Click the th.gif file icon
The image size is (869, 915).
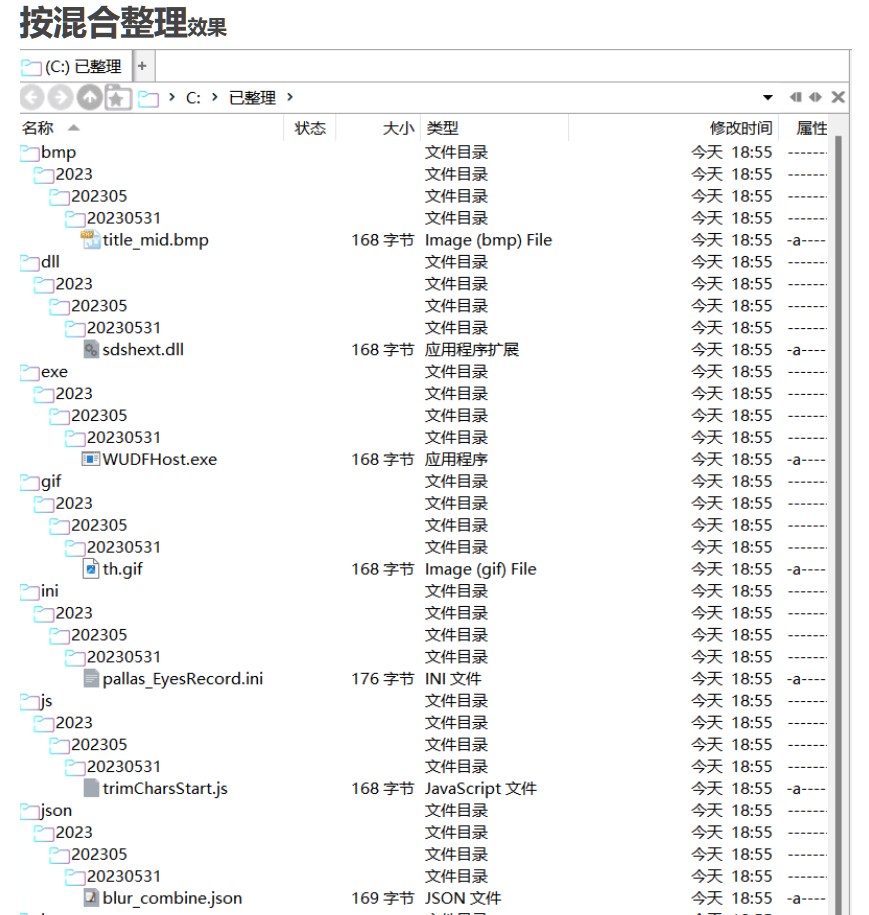[91, 569]
